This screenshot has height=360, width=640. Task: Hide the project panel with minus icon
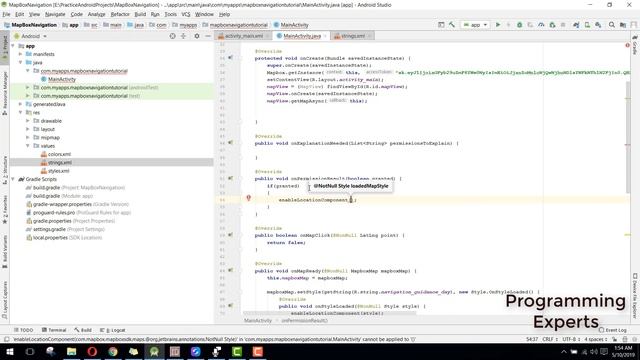click(x=208, y=36)
